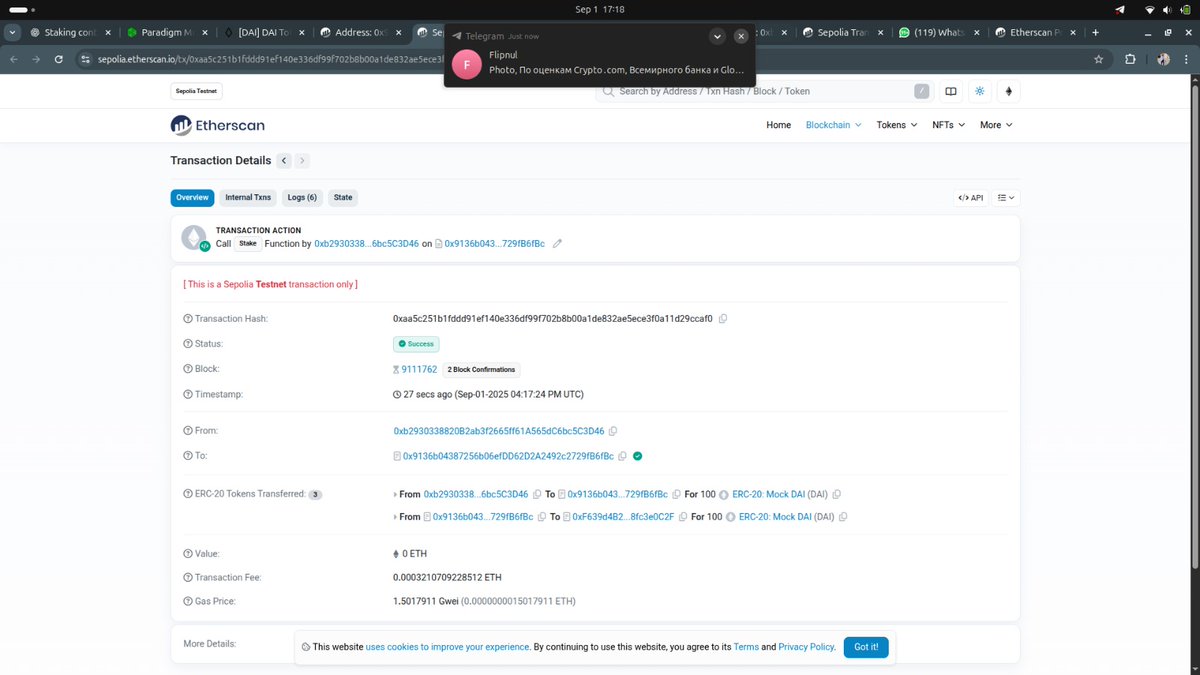Image resolution: width=1200 pixels, height=675 pixels.
Task: Switch to the Logs (6) tab
Action: tap(302, 198)
